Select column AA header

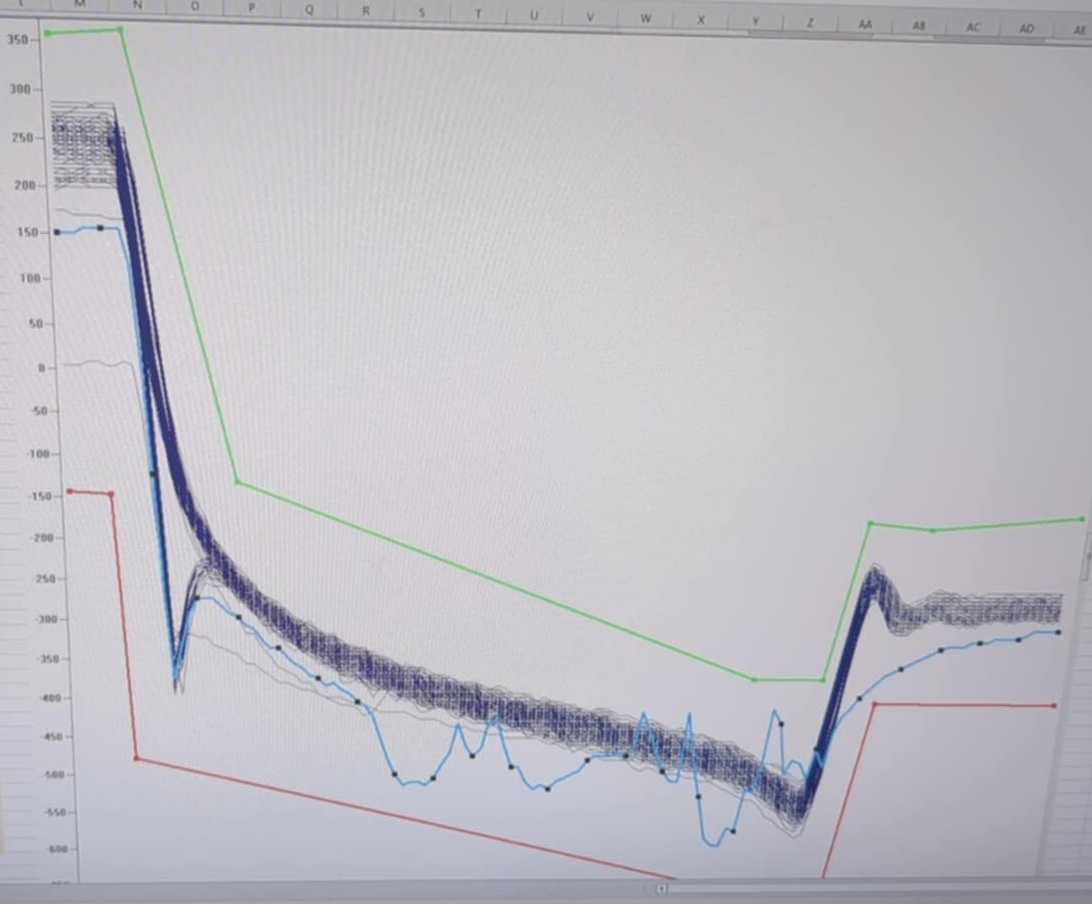865,24
